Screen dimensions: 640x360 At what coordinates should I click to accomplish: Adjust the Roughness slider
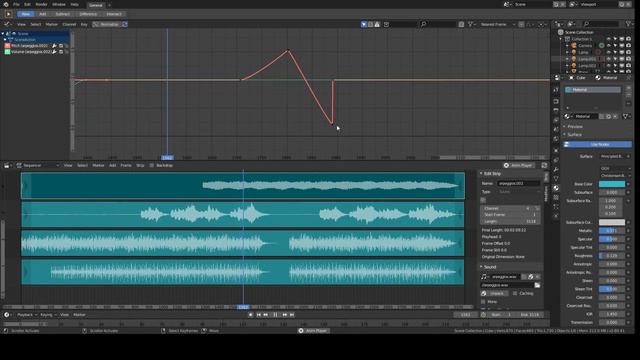pos(611,256)
